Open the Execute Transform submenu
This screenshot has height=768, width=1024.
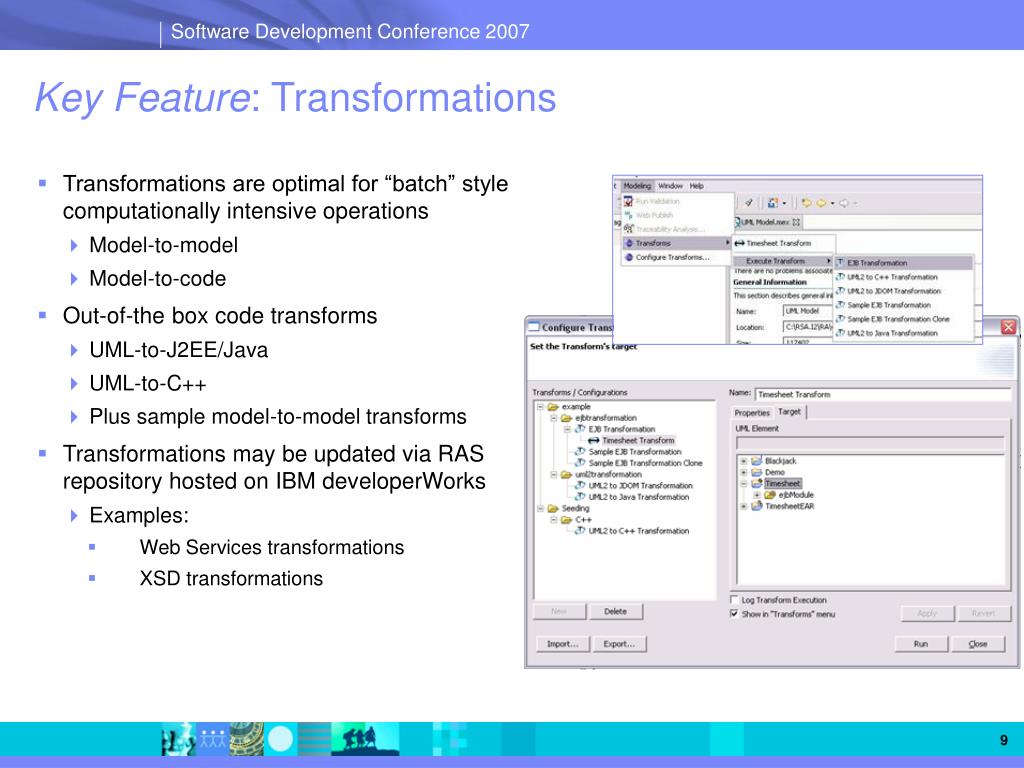783,261
